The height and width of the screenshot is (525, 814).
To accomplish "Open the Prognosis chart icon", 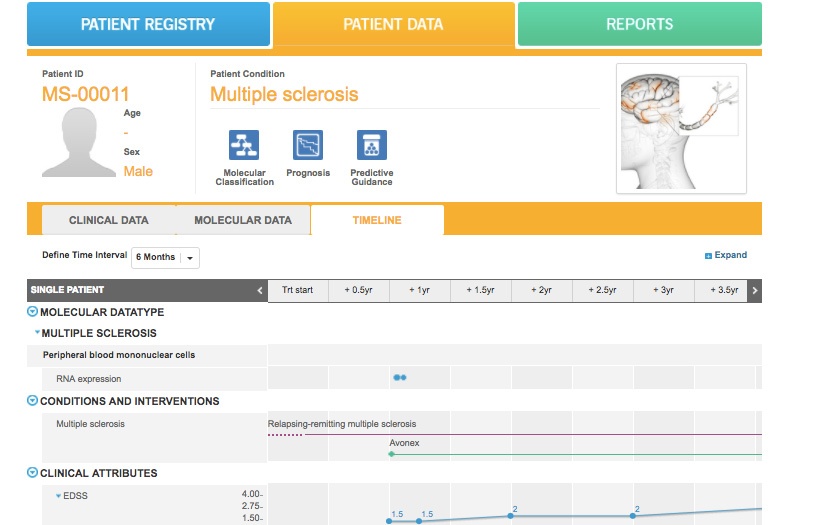I will [308, 145].
